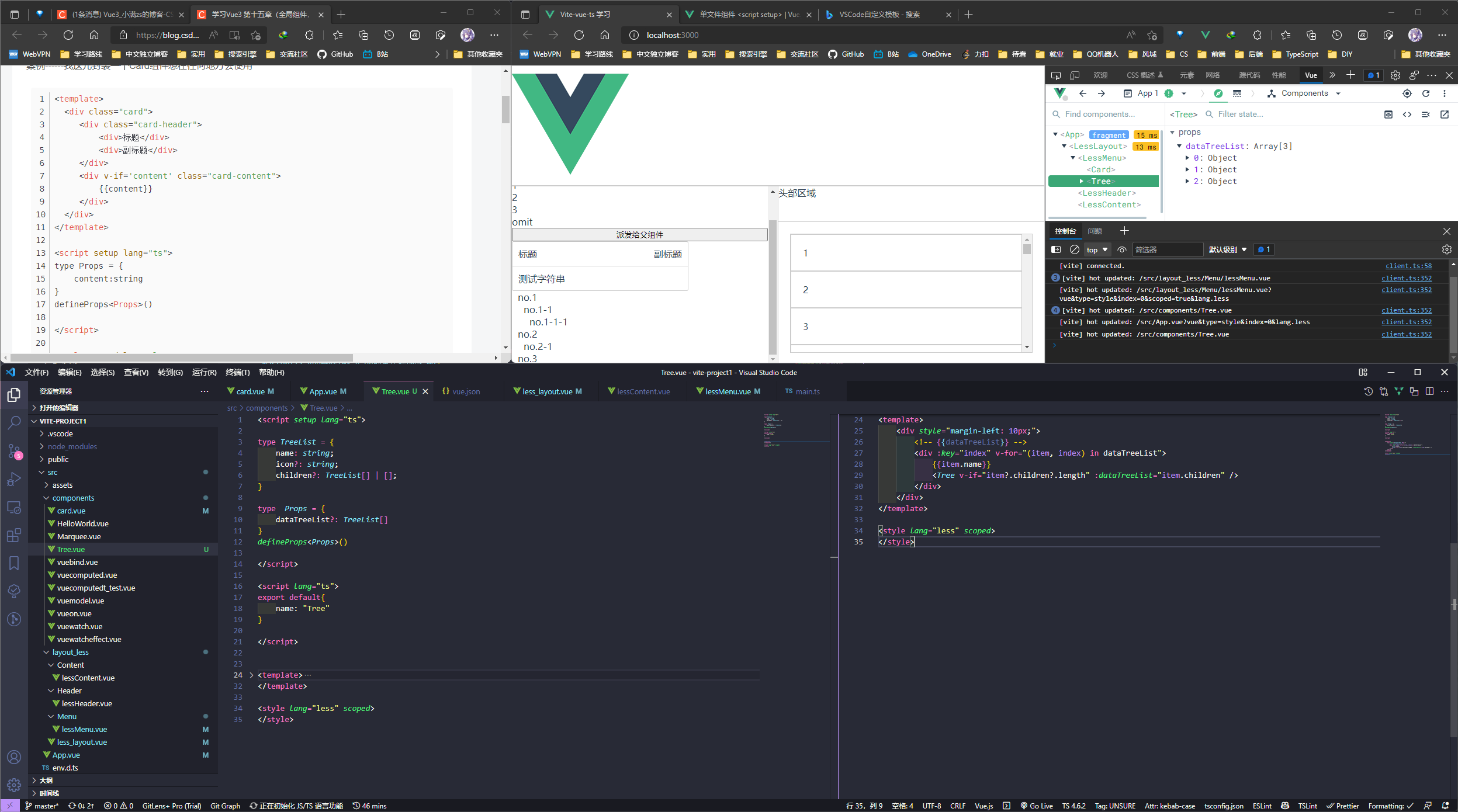Click split editor right icon in VS Code
This screenshot has width=1458, height=812.
click(x=1429, y=391)
